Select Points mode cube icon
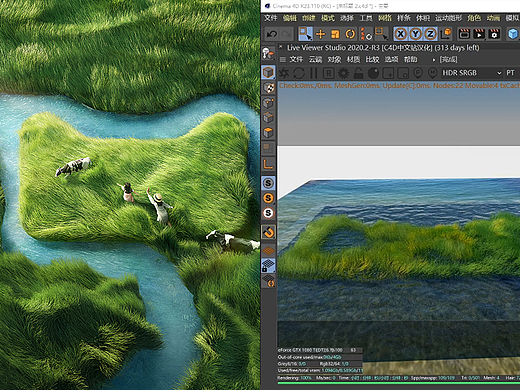520x390 pixels. (x=268, y=103)
